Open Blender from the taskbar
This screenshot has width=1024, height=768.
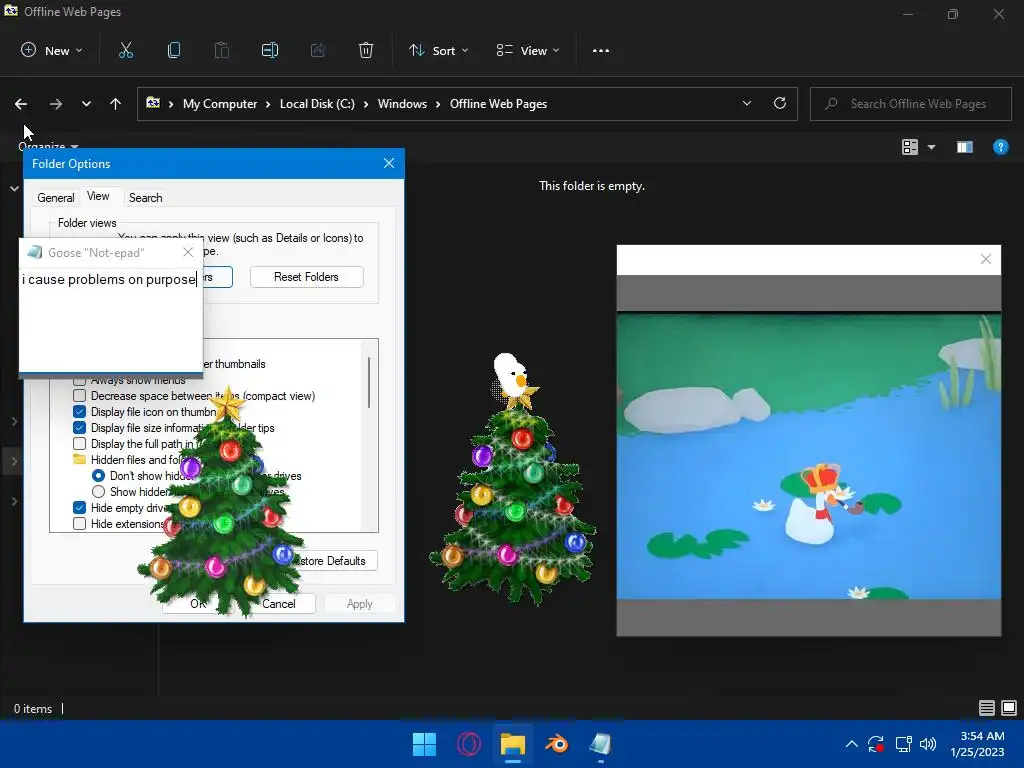(557, 744)
